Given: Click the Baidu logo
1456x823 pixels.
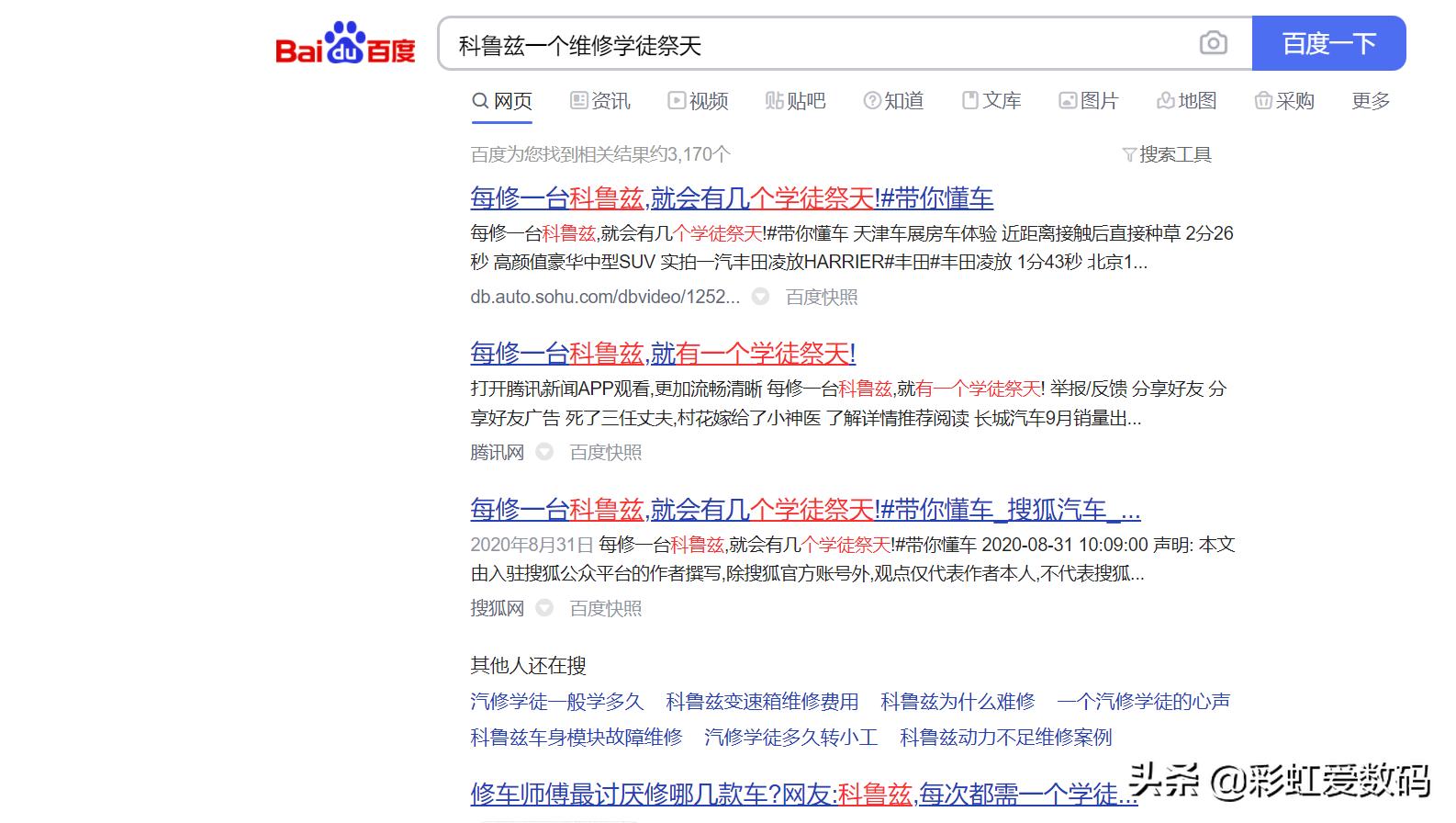Looking at the screenshot, I should [345, 43].
